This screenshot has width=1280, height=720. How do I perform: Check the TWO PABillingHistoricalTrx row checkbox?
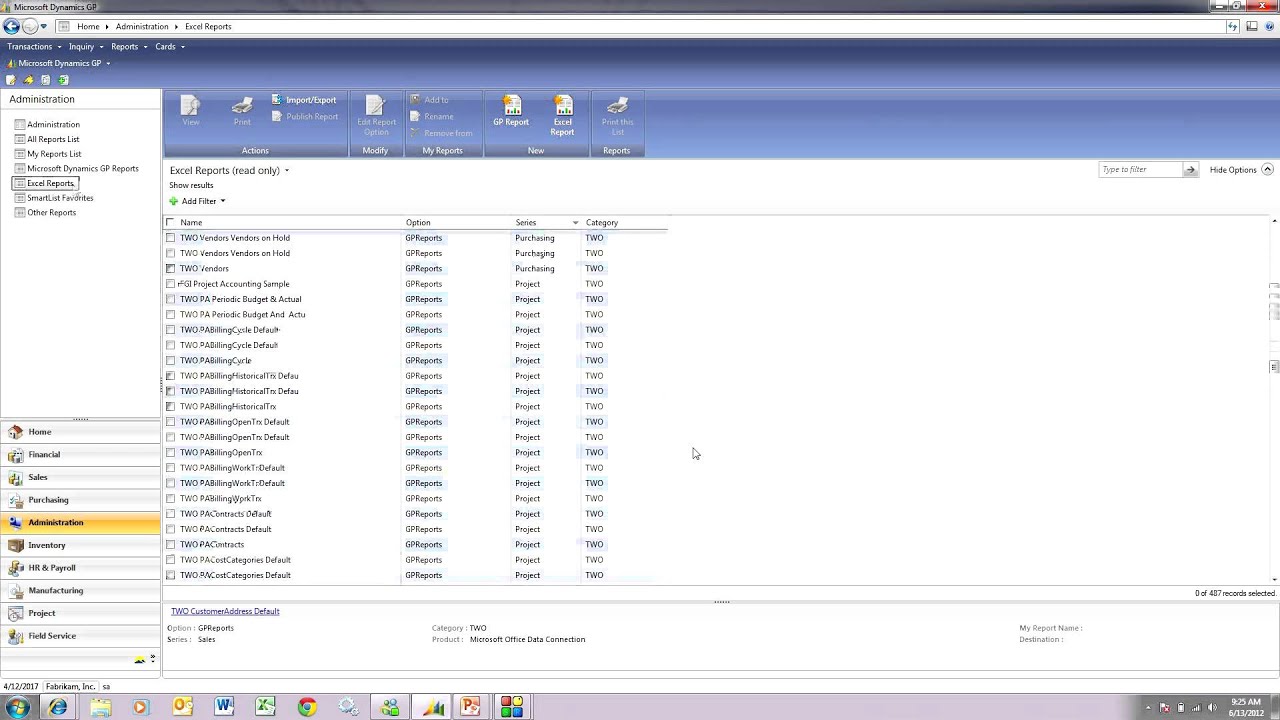point(170,407)
